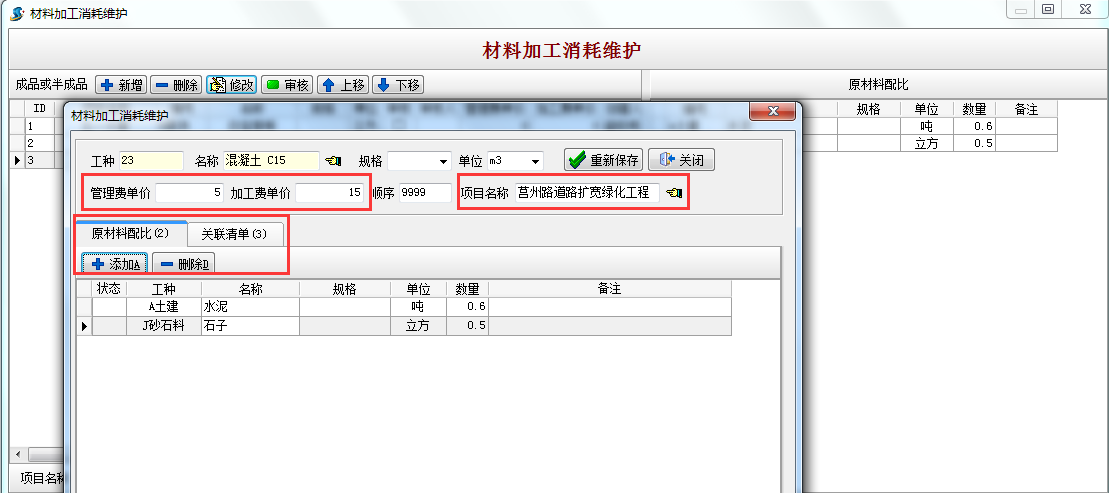The height and width of the screenshot is (493, 1109).
Task: Click the 关闭 button in dialog
Action: tap(682, 160)
